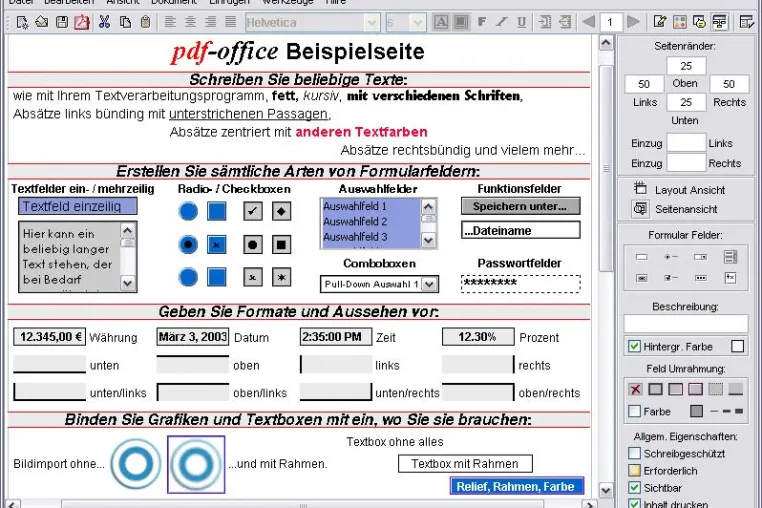
Task: Insert a checkbox form field icon
Action: pyautogui.click(x=671, y=278)
